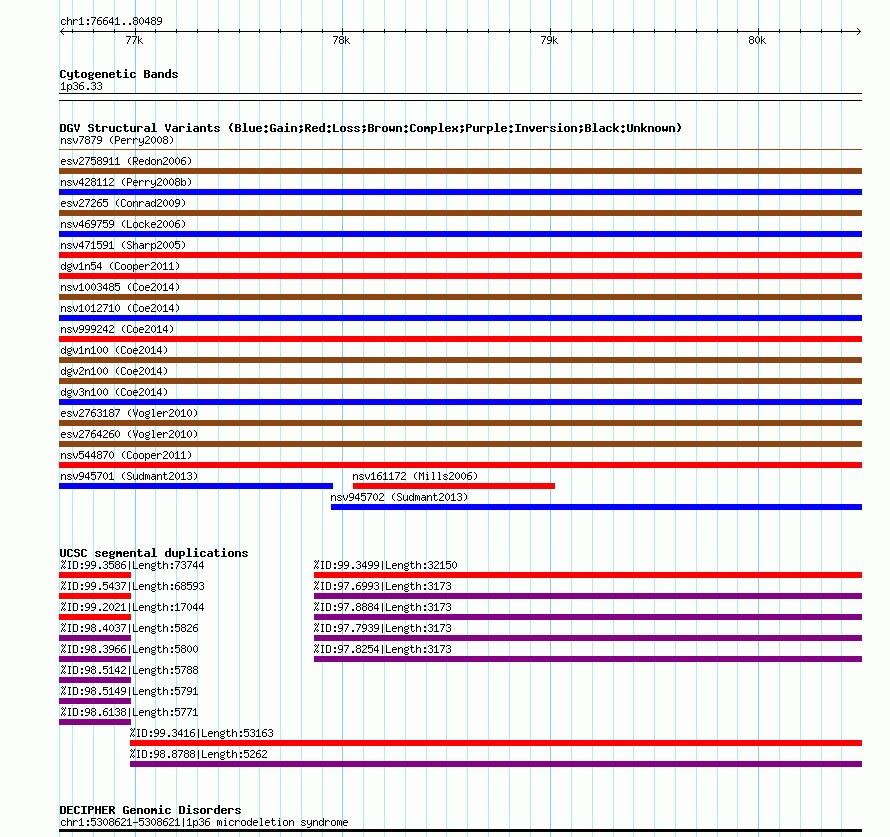
Task: Click the %ID:97.7939|Length:3173 duplication label
Action: (383, 628)
